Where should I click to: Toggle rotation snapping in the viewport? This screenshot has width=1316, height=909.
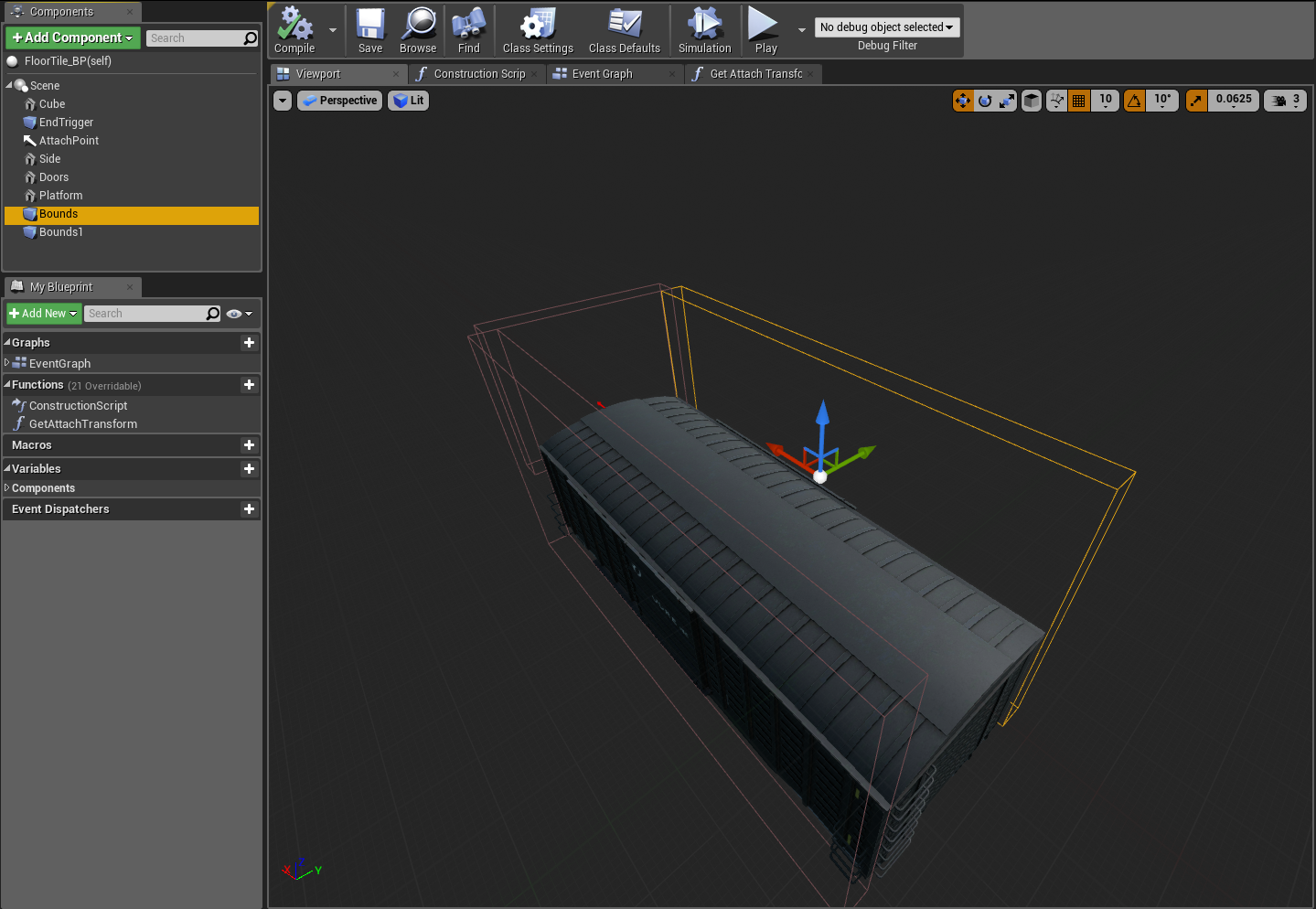pos(1134,101)
